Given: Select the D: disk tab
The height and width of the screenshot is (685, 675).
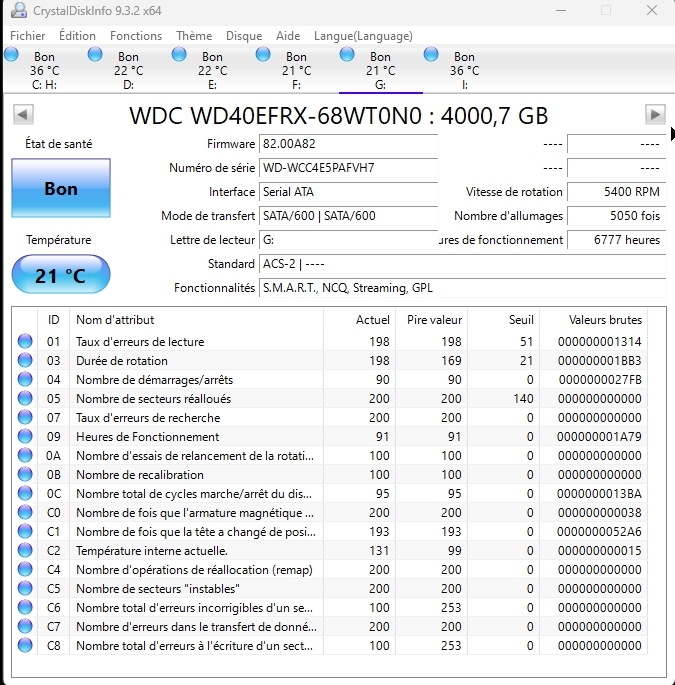Looking at the screenshot, I should coord(128,70).
